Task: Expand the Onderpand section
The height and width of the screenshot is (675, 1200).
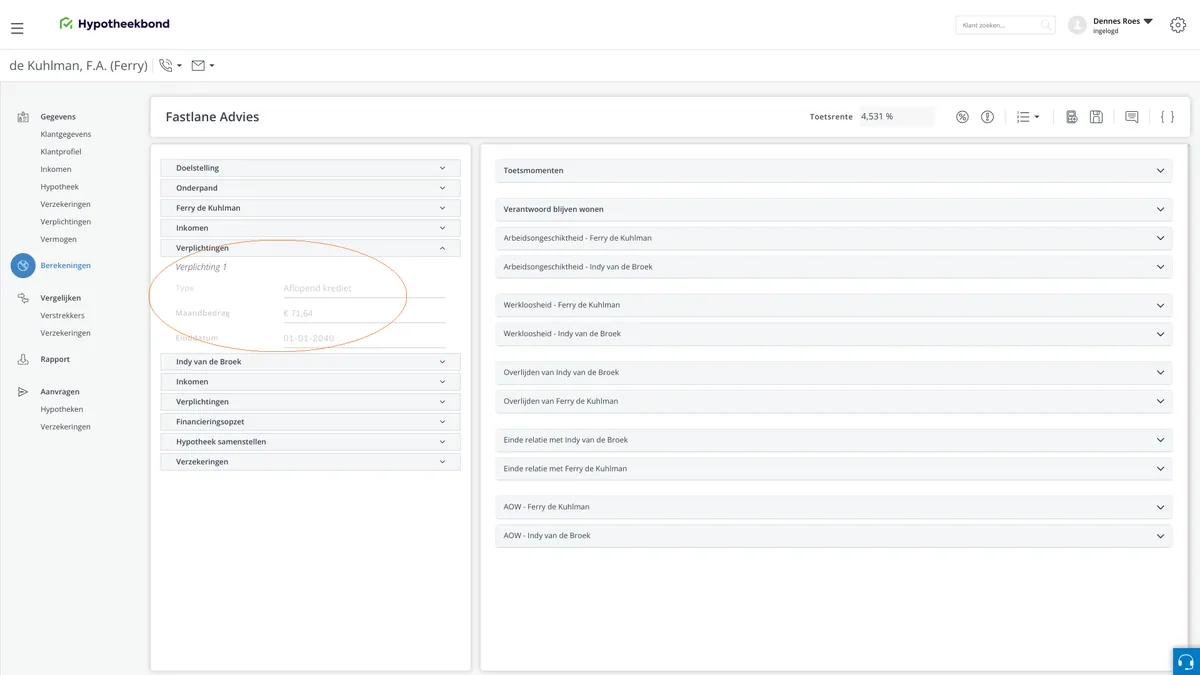Action: [311, 188]
